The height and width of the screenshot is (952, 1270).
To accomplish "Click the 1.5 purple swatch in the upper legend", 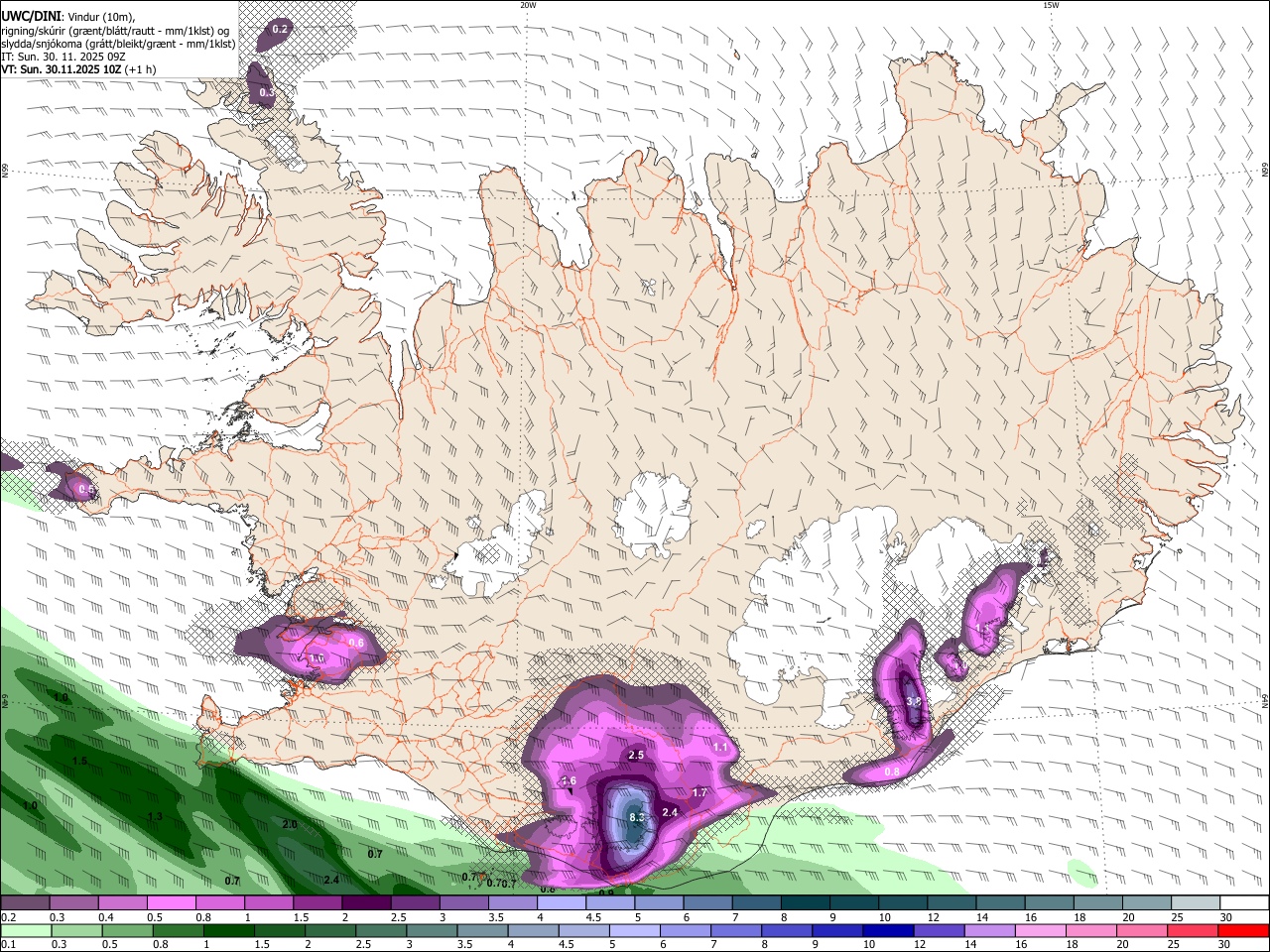I will click(317, 902).
